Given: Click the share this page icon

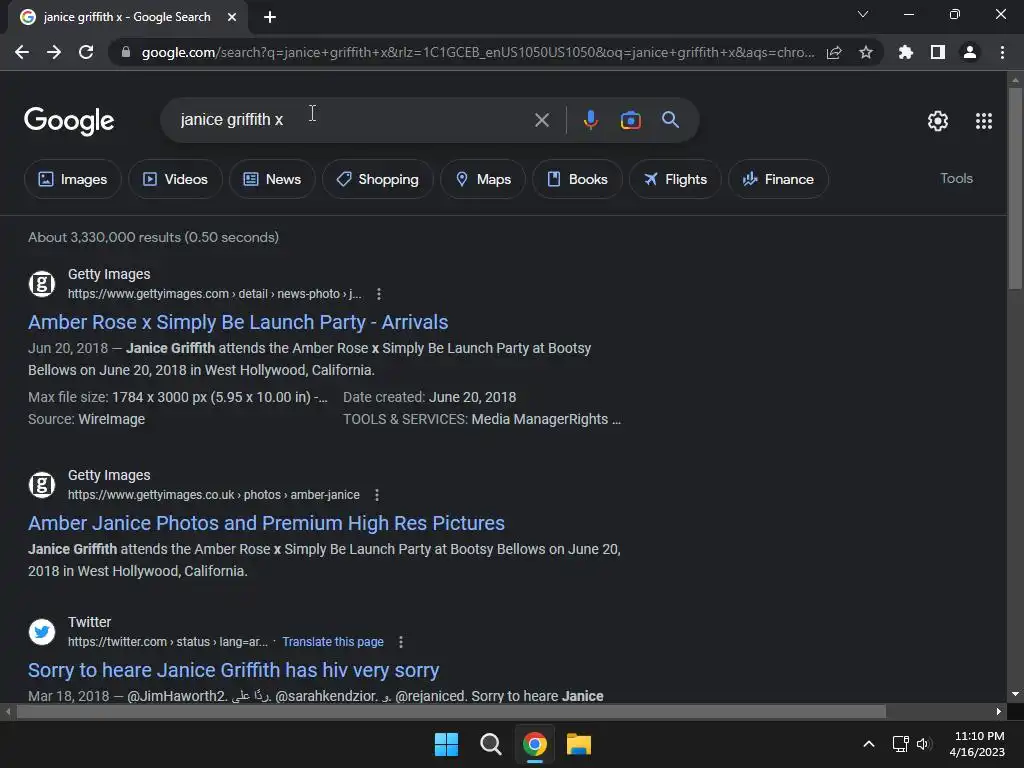Looking at the screenshot, I should tap(834, 52).
